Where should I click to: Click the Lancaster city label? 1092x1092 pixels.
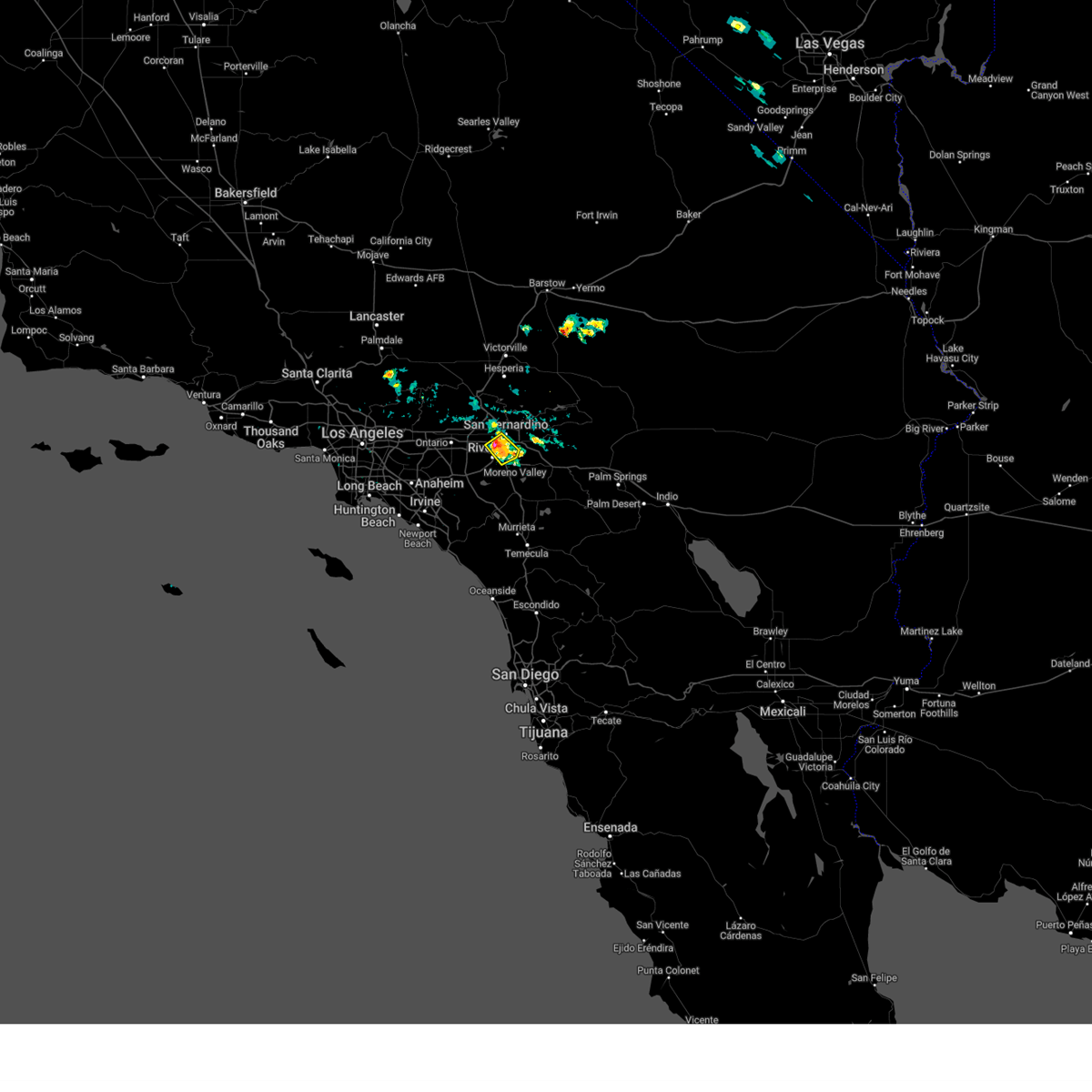click(x=378, y=316)
